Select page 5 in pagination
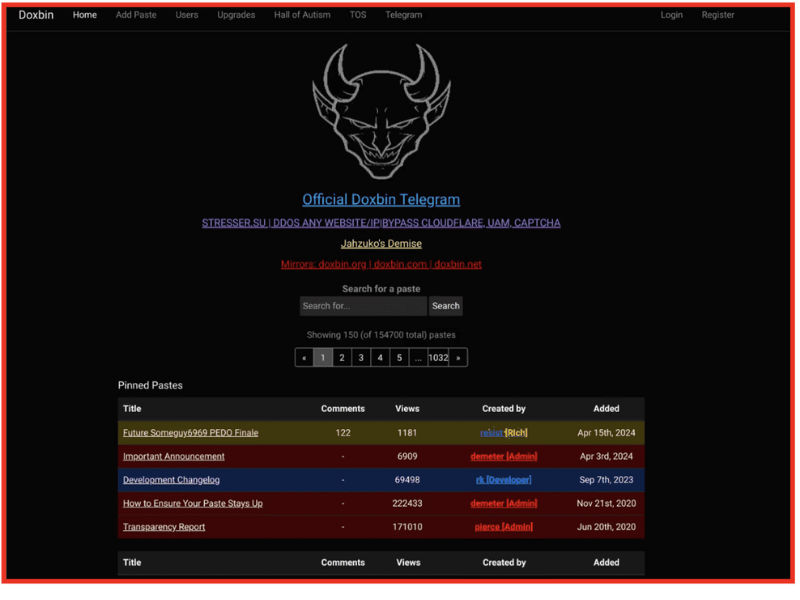Viewport: 800px width, 600px height. click(x=399, y=358)
